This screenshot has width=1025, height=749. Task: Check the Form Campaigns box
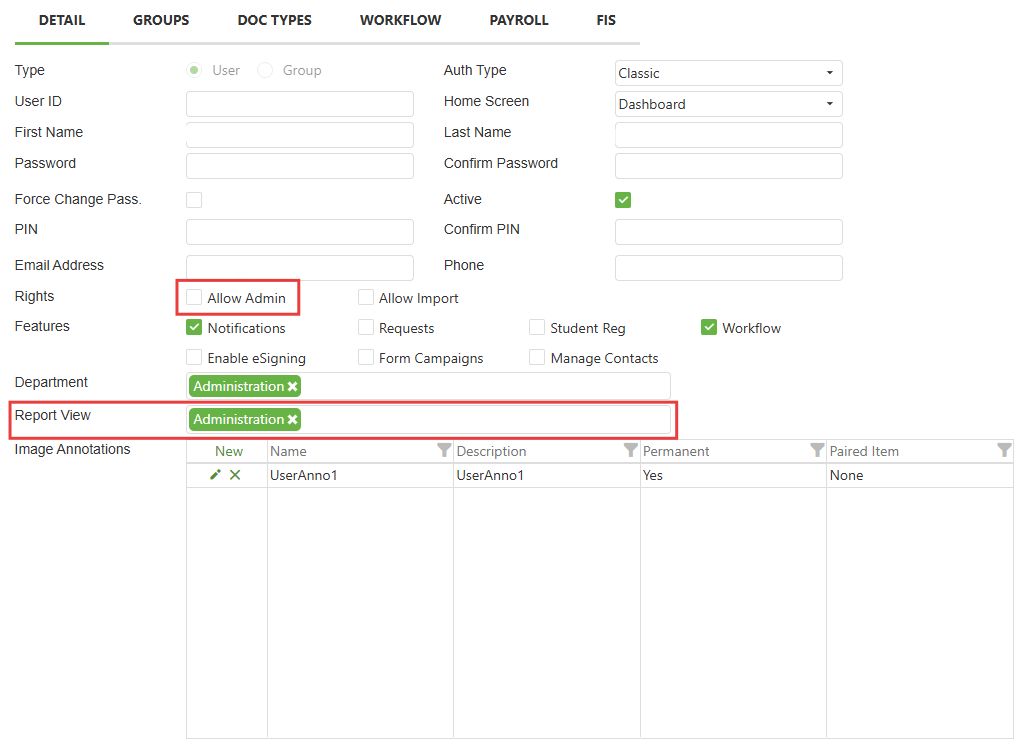[366, 357]
